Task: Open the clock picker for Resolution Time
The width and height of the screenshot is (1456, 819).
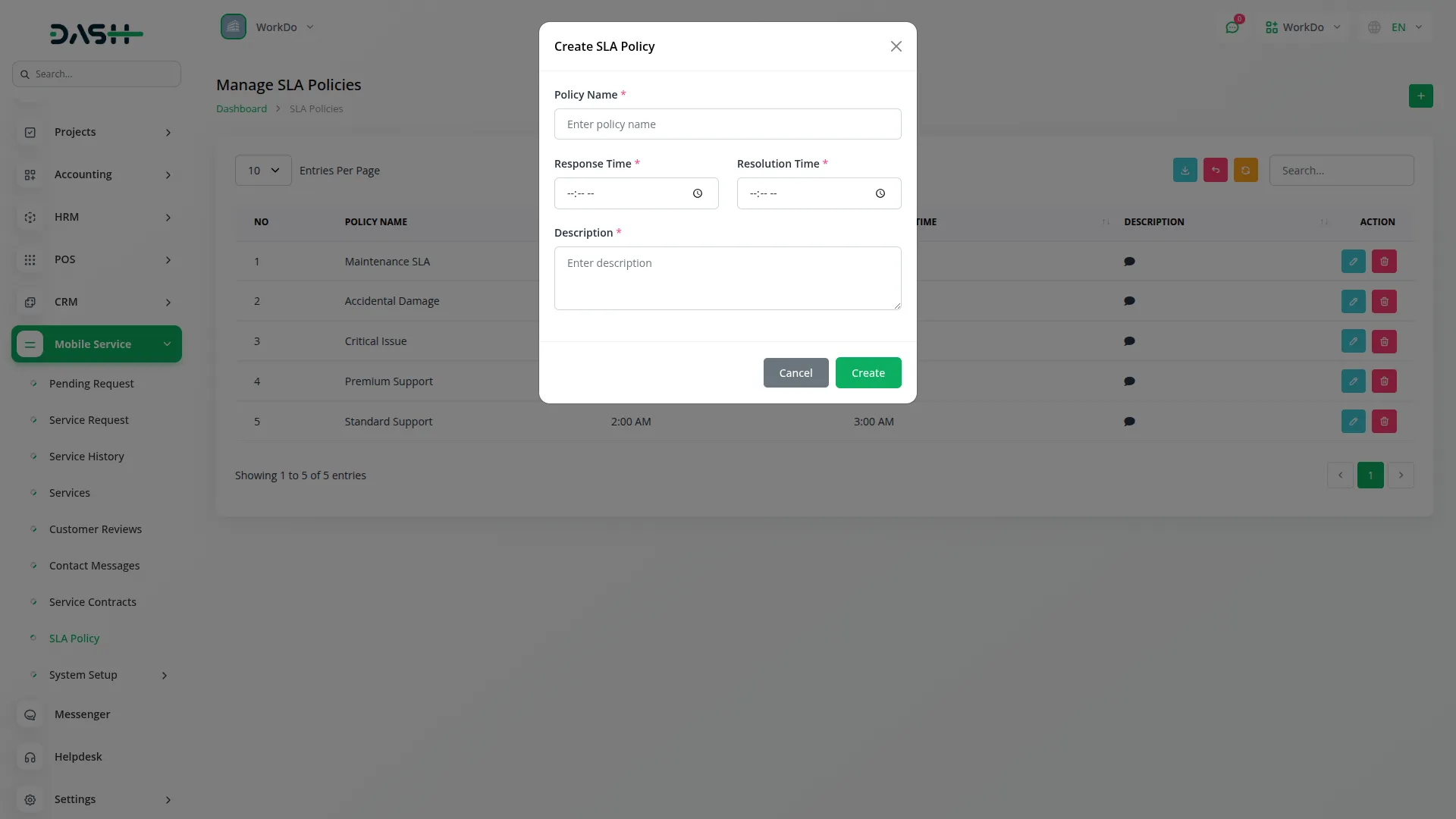Action: (x=880, y=193)
